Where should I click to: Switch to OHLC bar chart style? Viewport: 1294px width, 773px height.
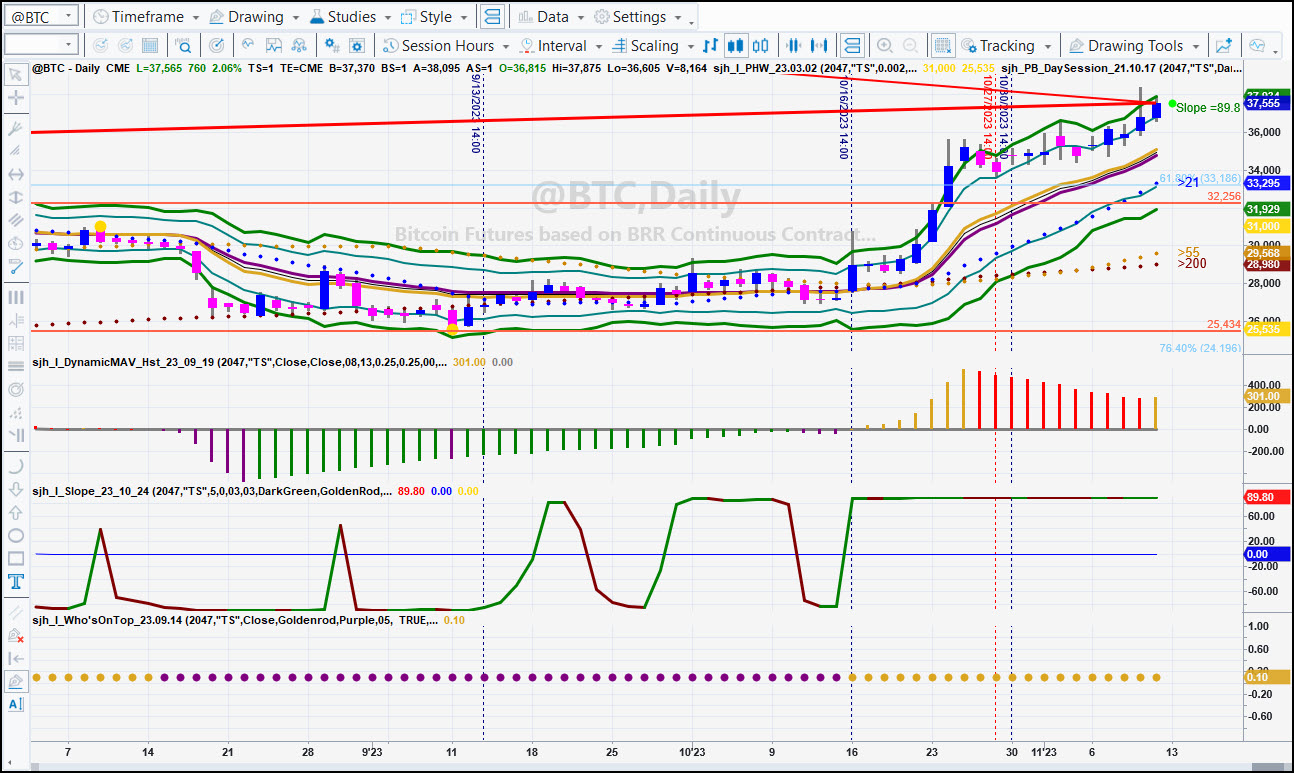pyautogui.click(x=711, y=46)
